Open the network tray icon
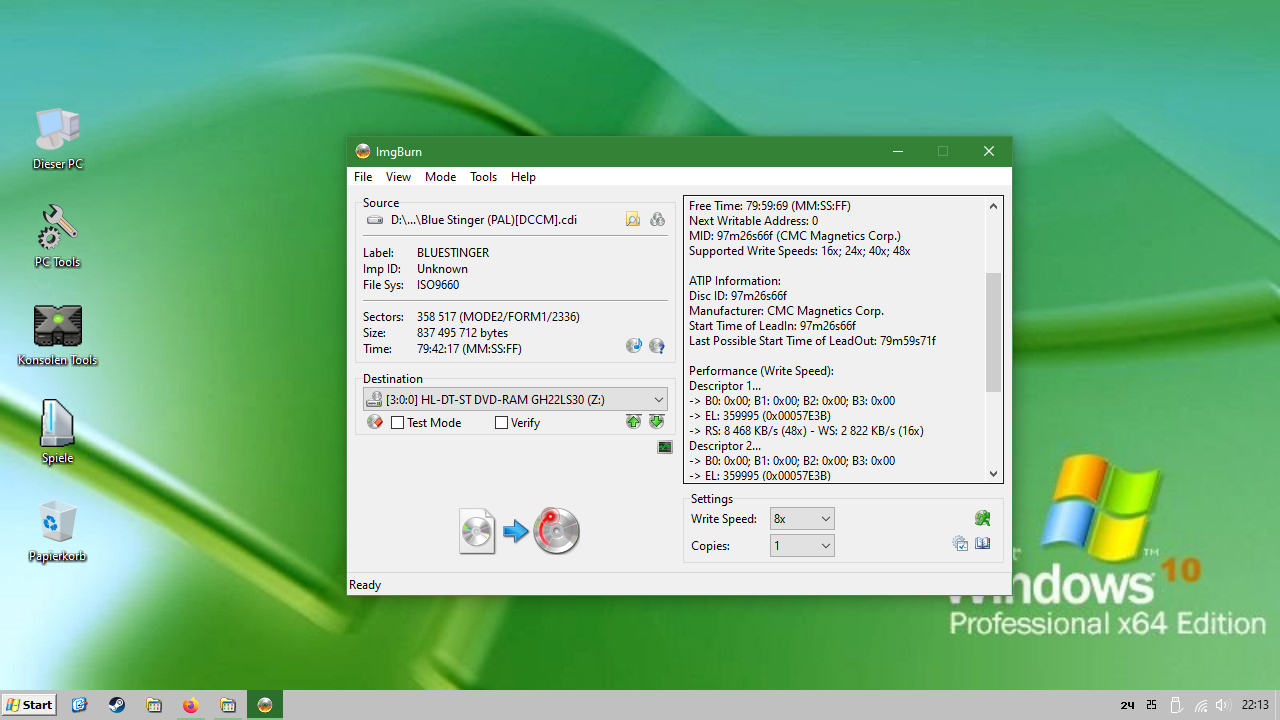Image resolution: width=1280 pixels, height=720 pixels. pyautogui.click(x=1201, y=706)
